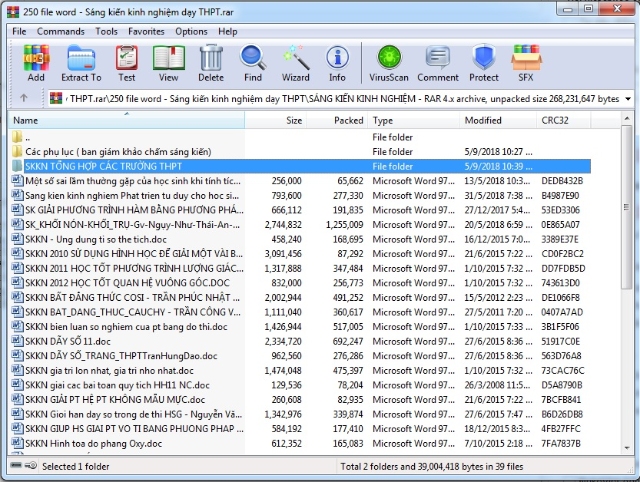The width and height of the screenshot is (640, 482).
Task: Open the Commands menu
Action: tap(61, 31)
